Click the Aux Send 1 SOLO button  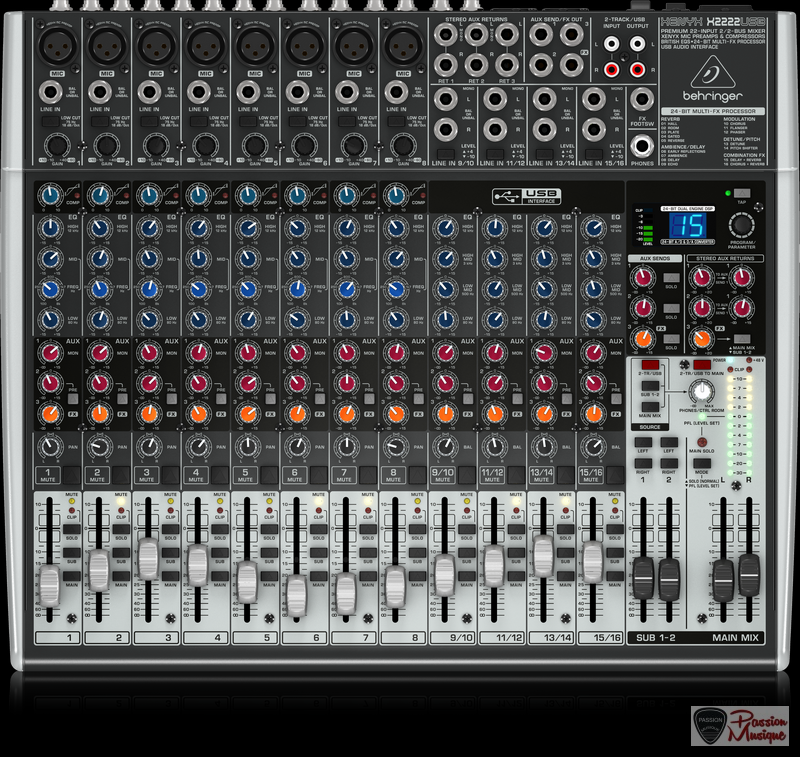[671, 277]
